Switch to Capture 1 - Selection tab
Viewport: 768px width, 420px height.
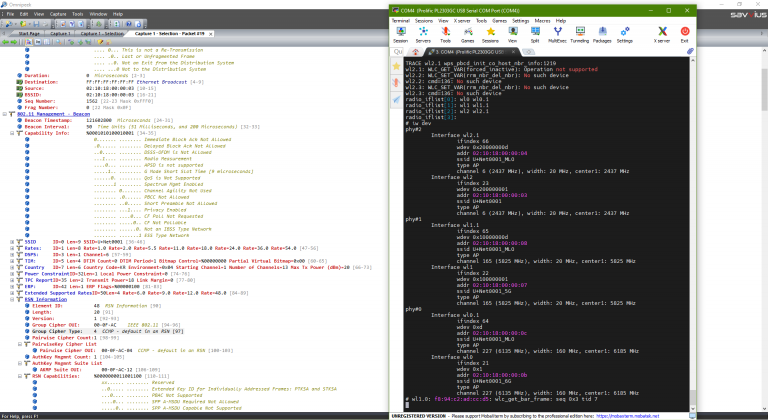pos(101,34)
